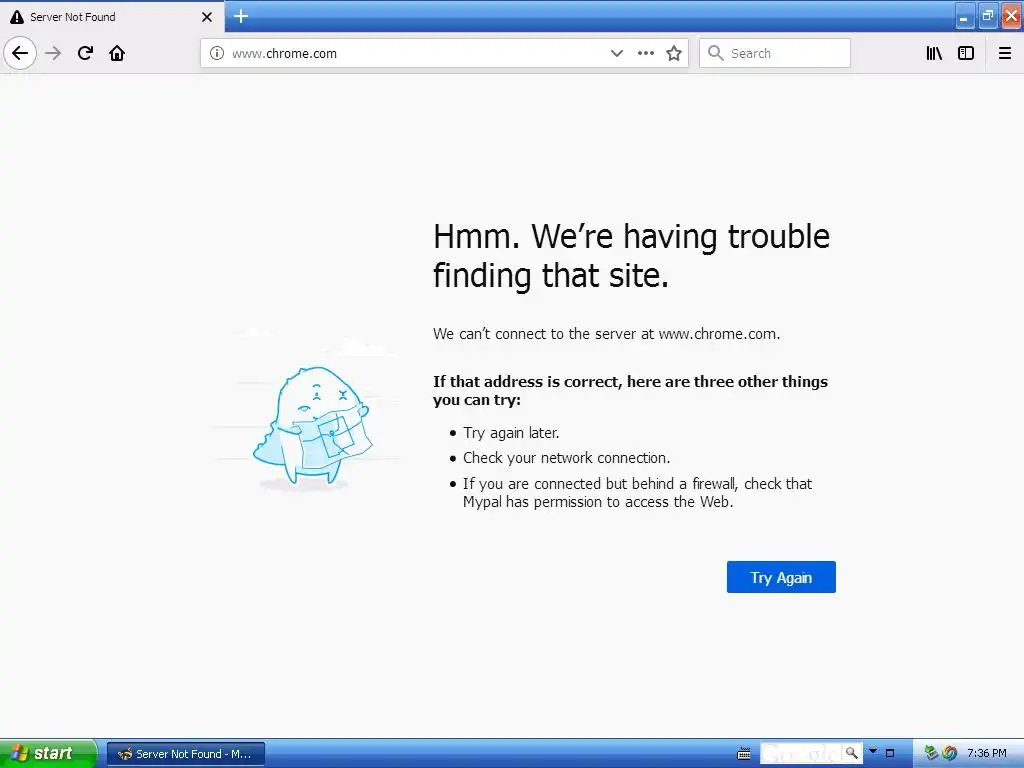1024x768 pixels.
Task: Restore down the browser window
Action: point(988,16)
